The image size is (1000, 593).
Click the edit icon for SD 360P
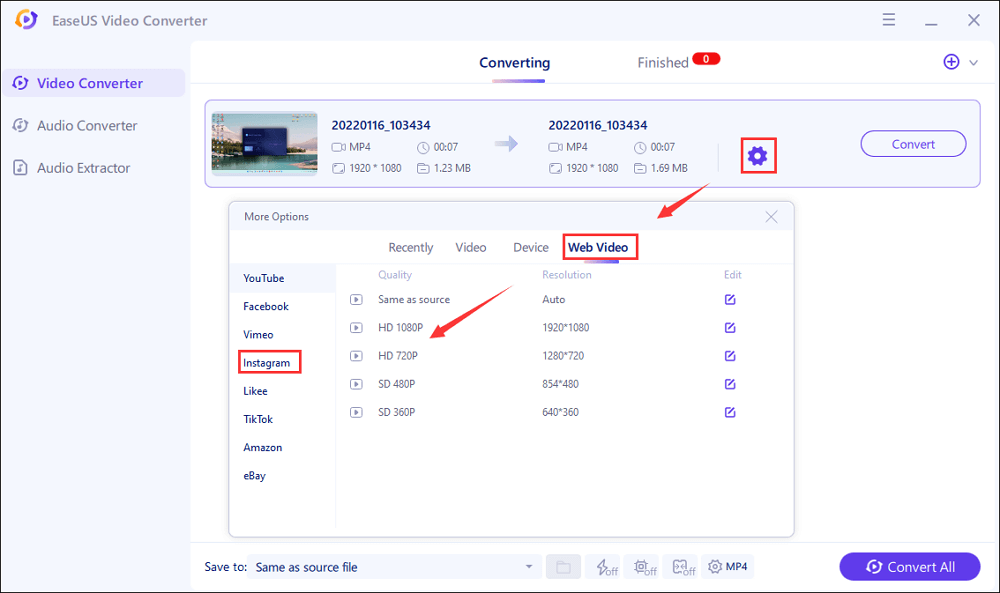730,412
